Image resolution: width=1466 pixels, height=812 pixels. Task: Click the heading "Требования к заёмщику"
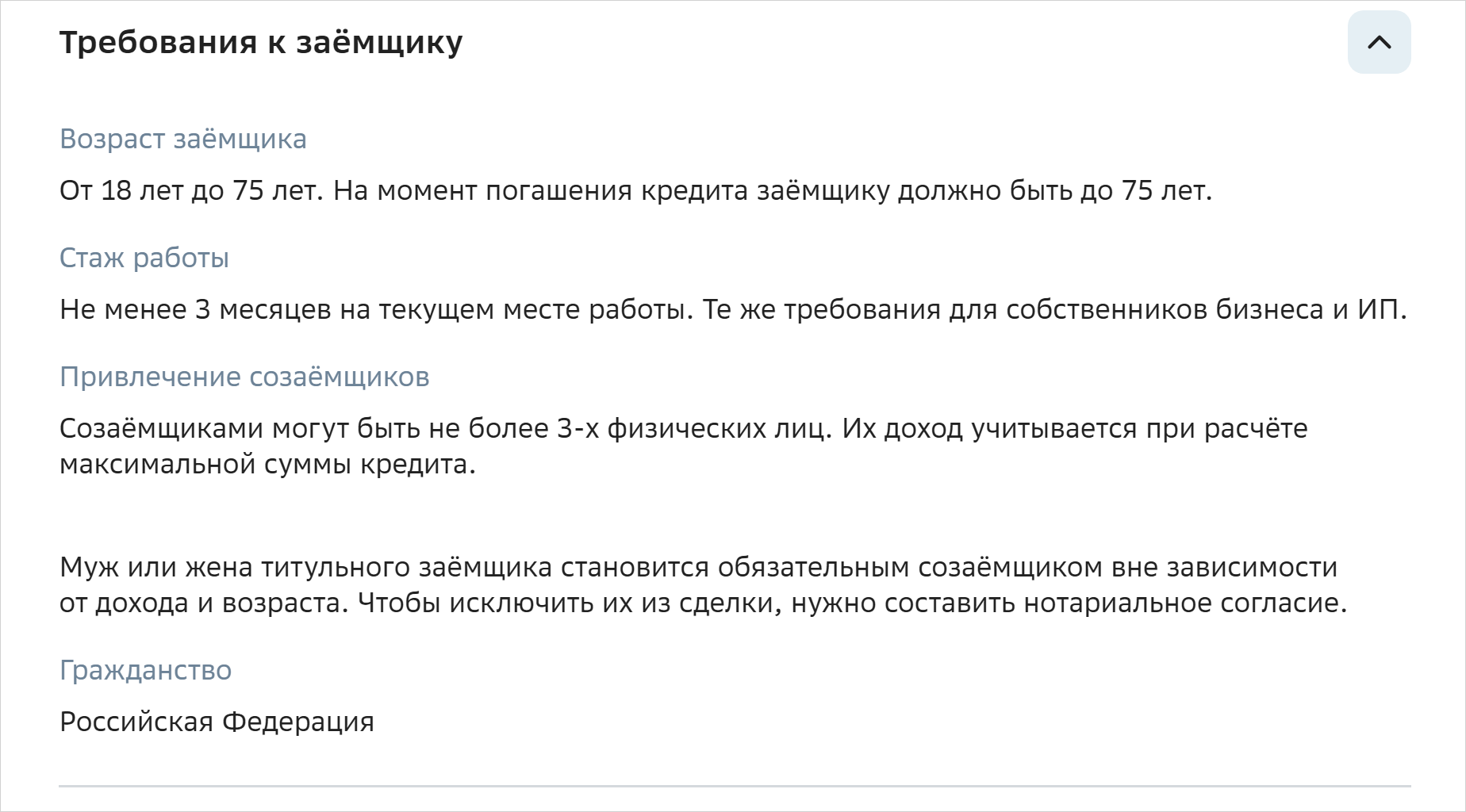point(261,42)
